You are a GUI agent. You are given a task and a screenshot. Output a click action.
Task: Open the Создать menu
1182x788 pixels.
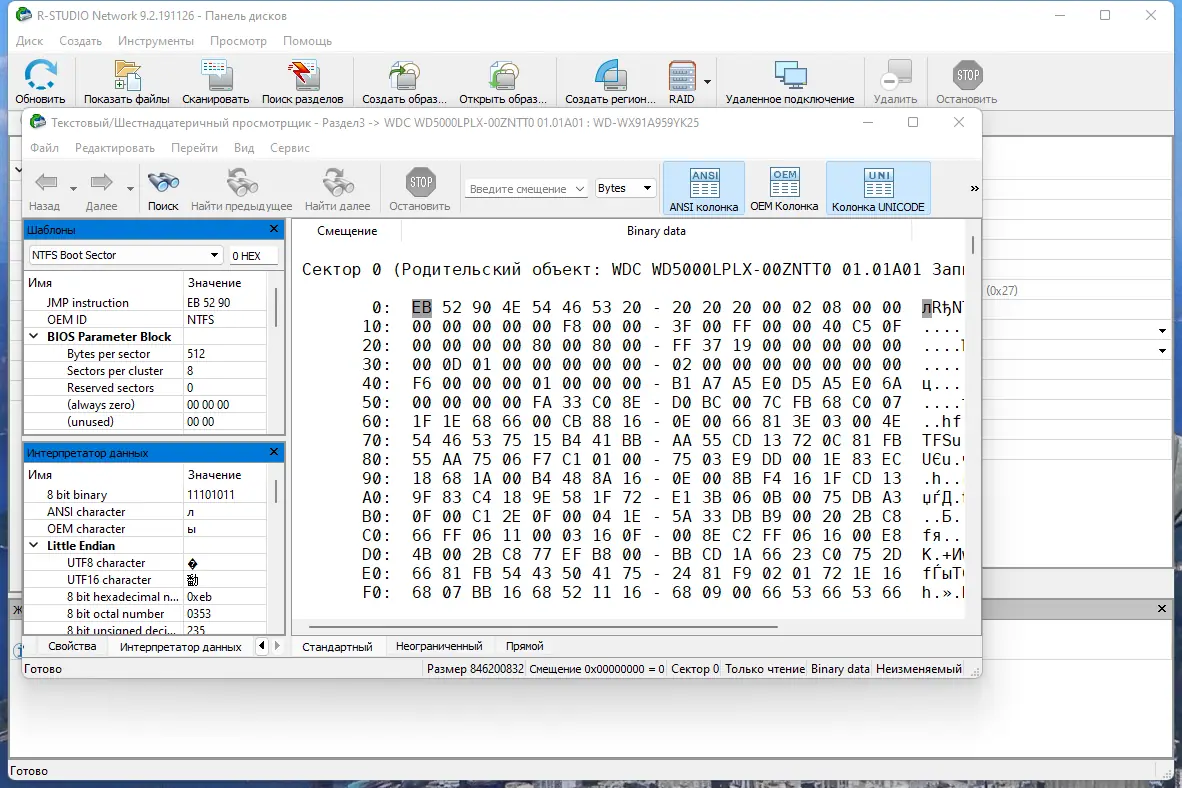80,41
